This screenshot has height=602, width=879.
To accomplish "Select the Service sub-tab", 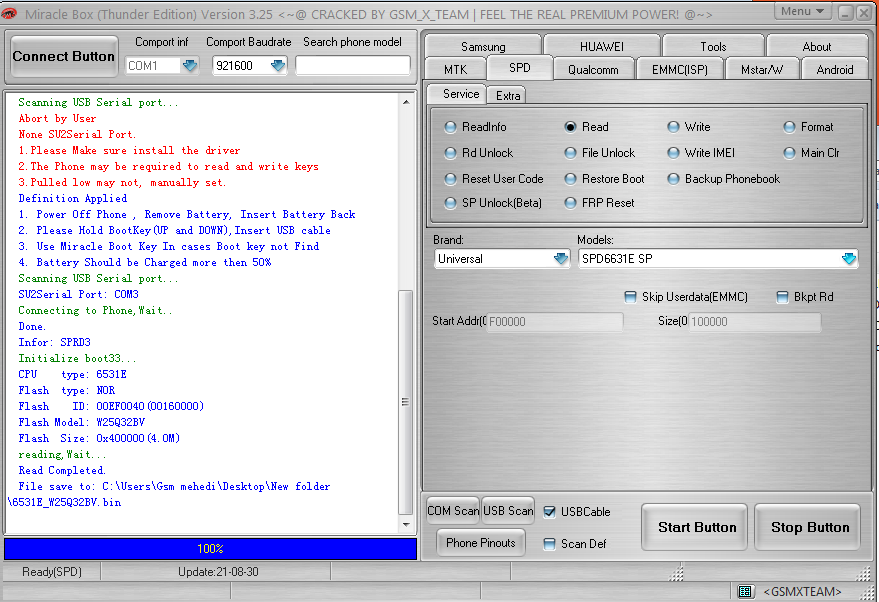I will pyautogui.click(x=461, y=94).
